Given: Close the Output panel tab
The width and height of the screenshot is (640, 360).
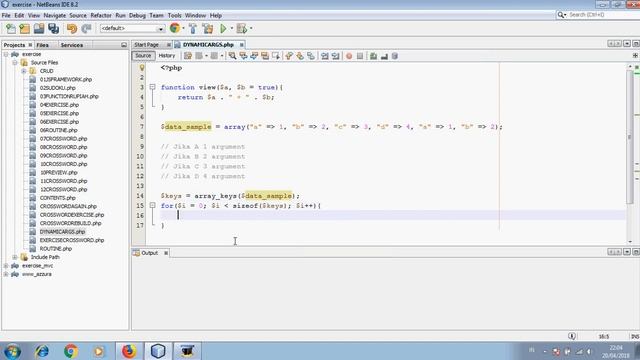Looking at the screenshot, I should point(166,253).
